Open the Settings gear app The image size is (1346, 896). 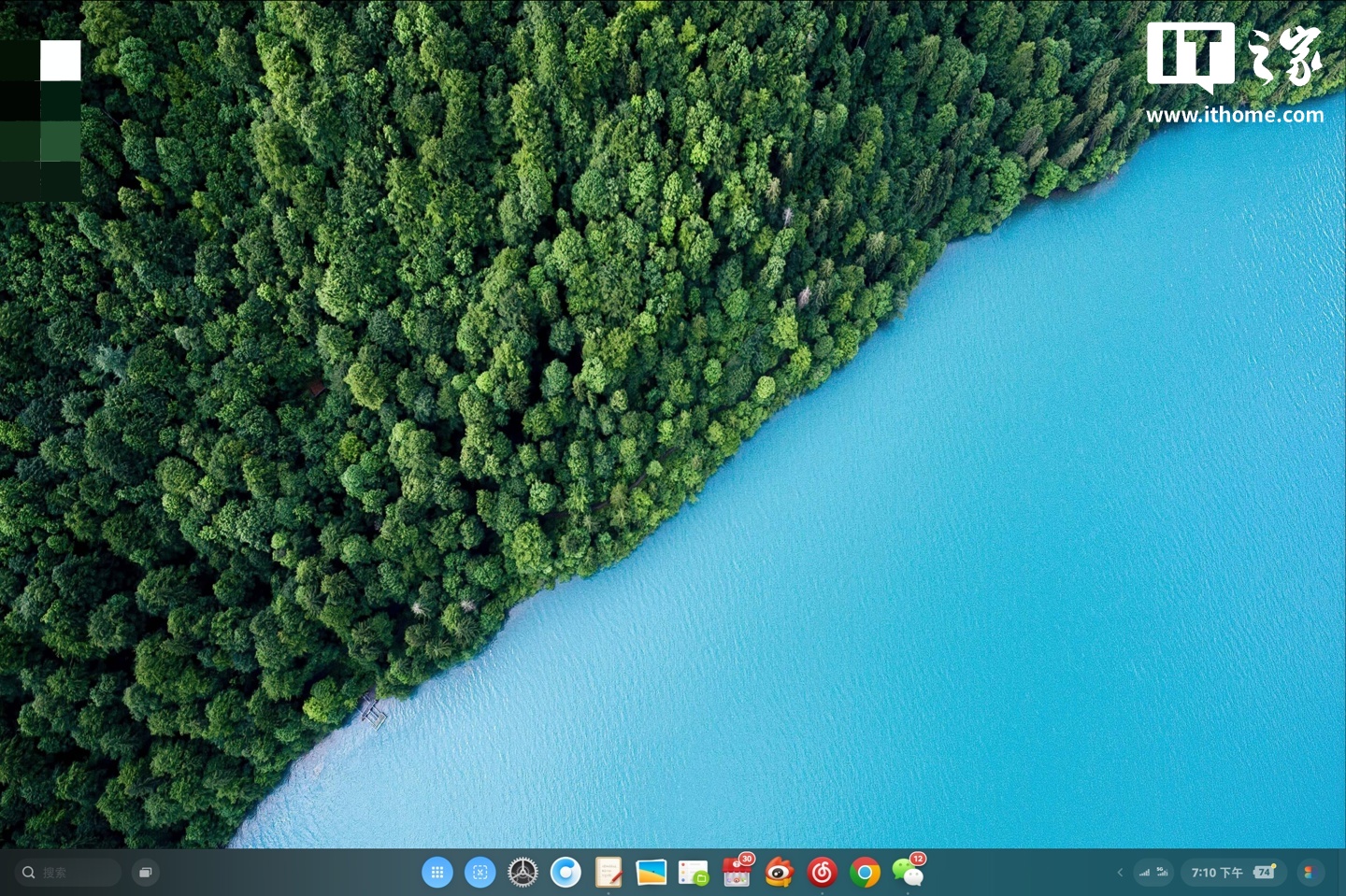coord(523,873)
